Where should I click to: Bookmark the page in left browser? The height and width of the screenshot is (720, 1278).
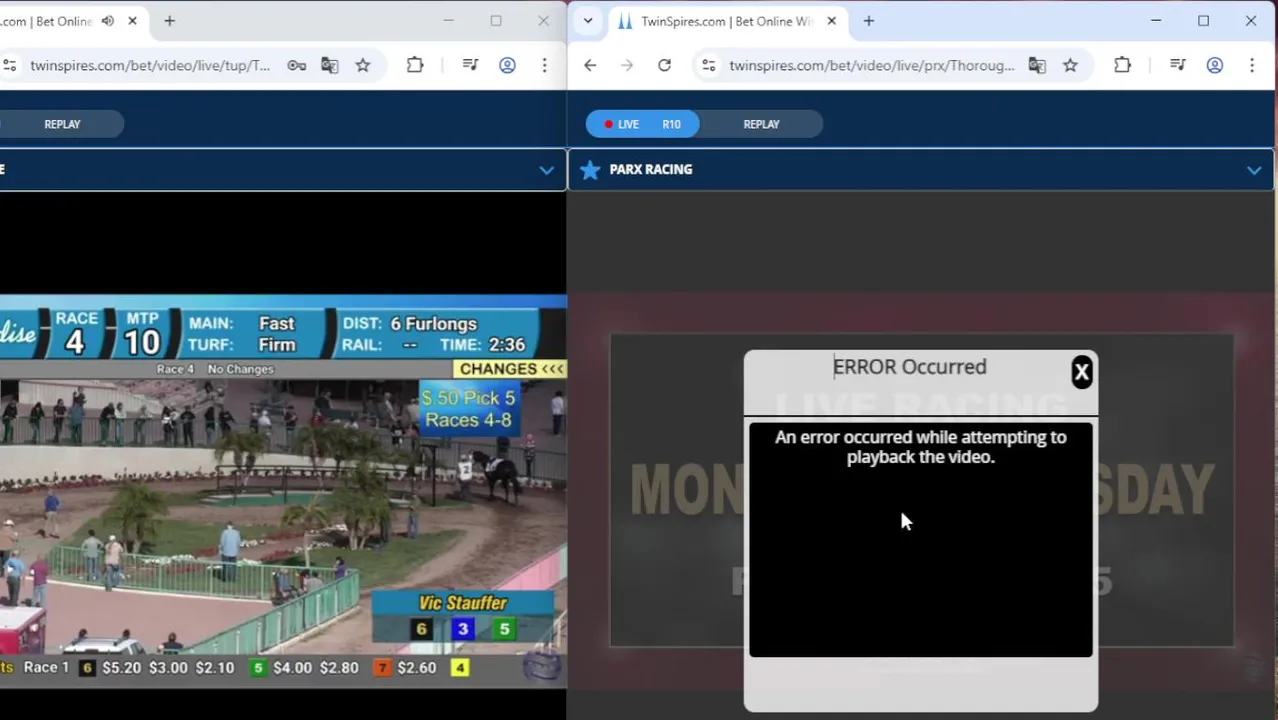363,65
